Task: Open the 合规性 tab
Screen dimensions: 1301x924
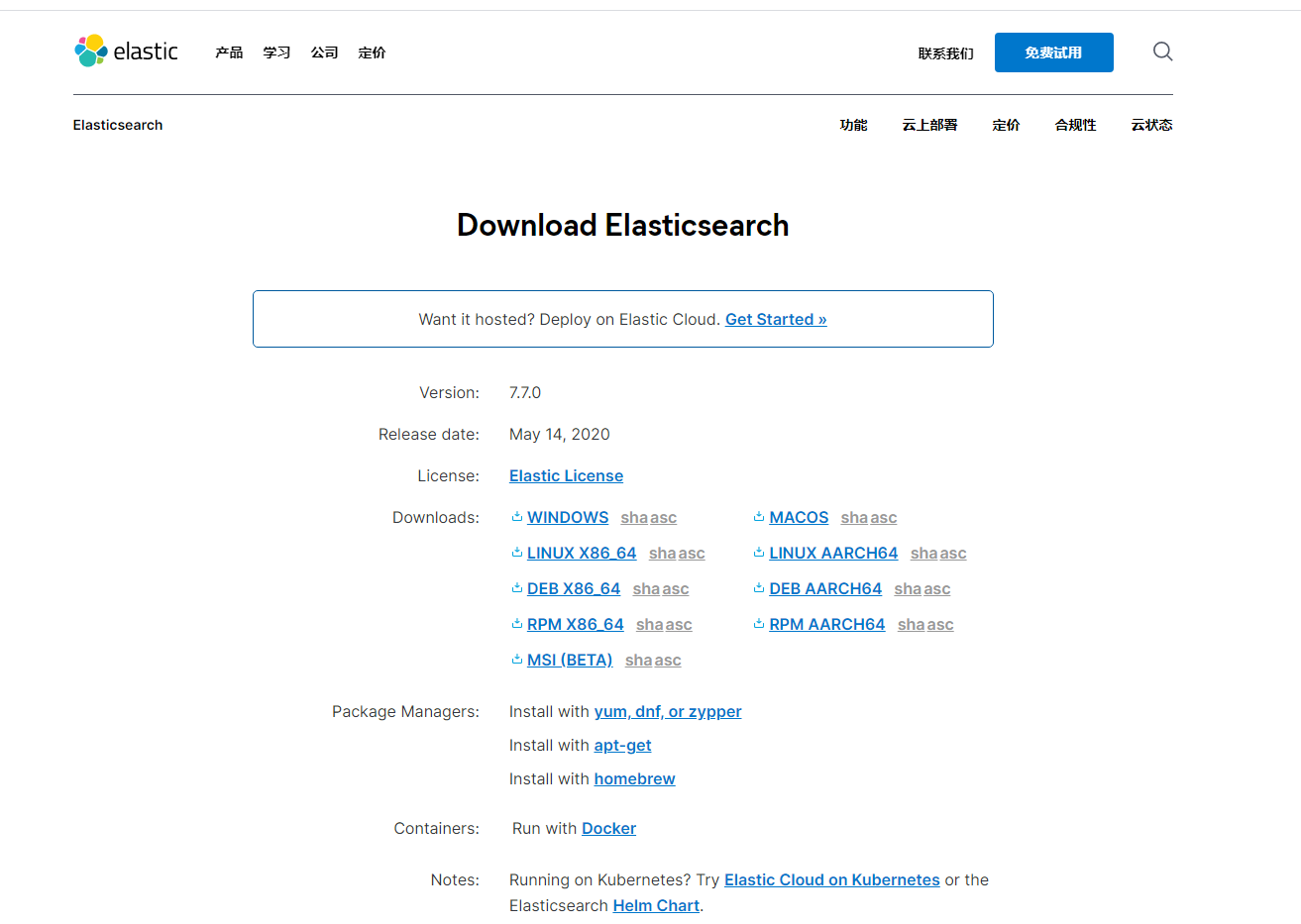Action: 1075,125
